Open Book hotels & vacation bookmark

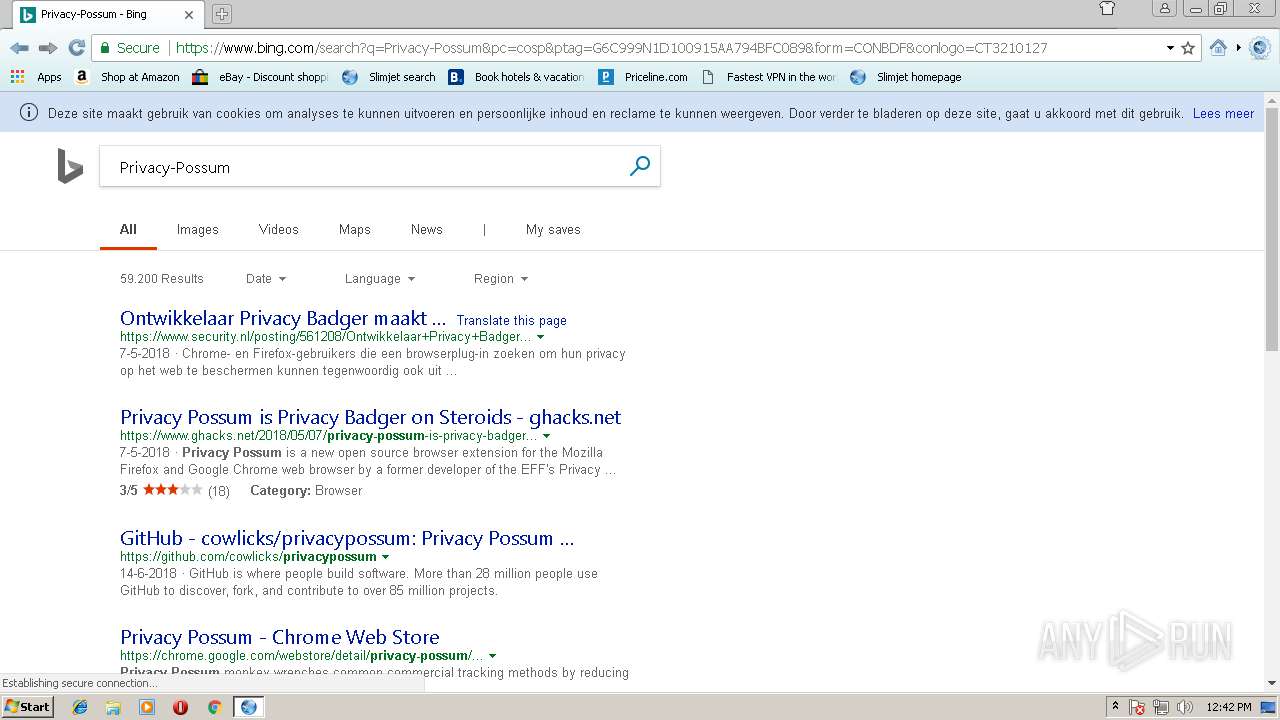(x=516, y=77)
